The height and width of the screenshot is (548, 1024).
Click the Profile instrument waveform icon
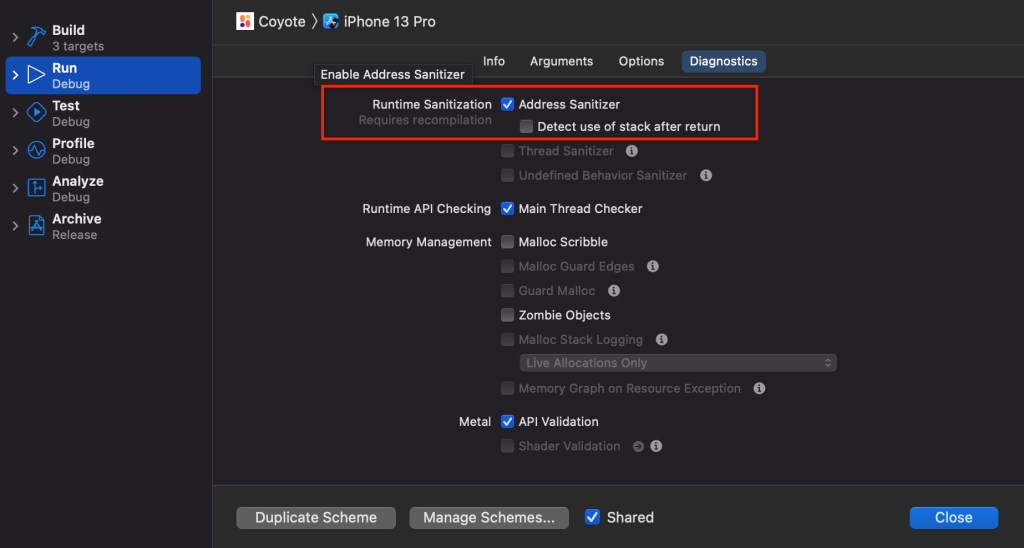pos(36,151)
